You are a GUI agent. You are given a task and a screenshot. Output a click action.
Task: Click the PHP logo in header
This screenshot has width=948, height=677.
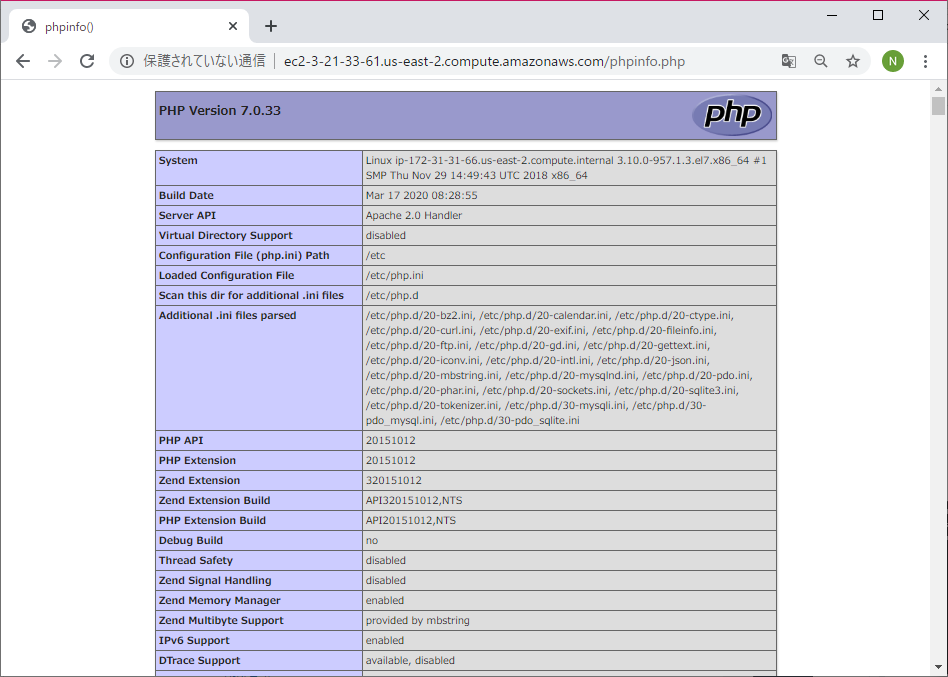click(732, 114)
